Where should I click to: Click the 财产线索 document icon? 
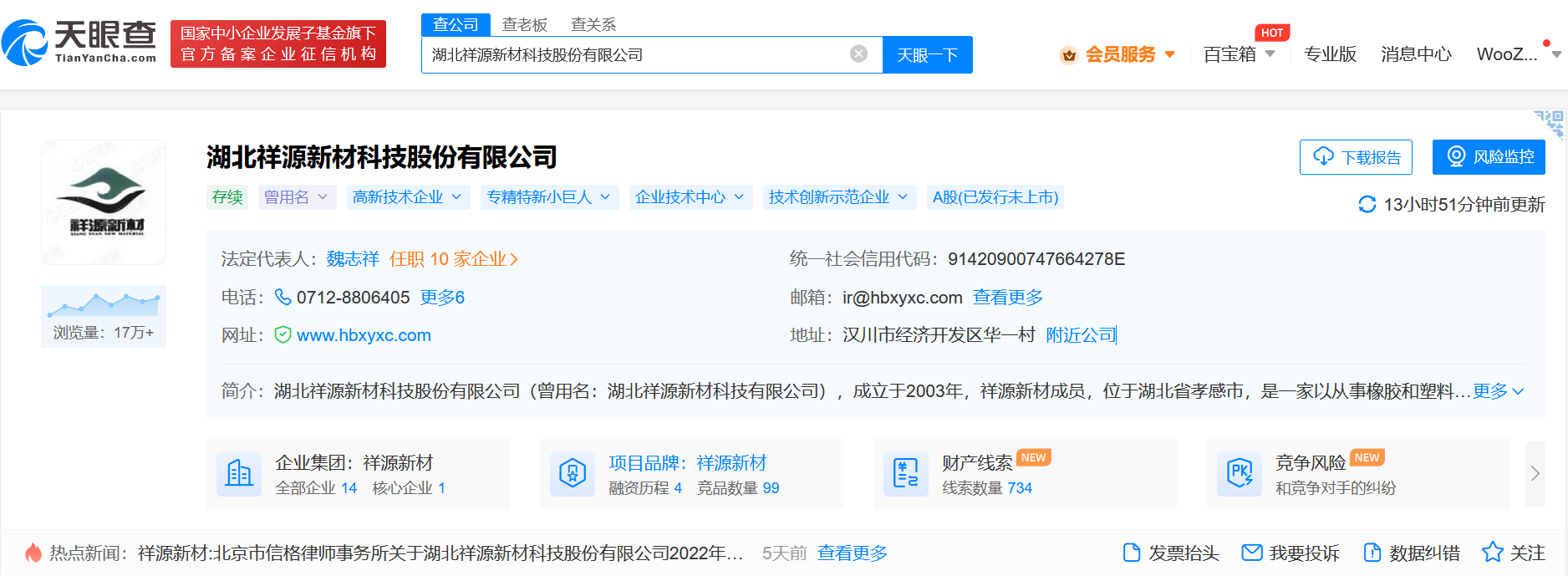pyautogui.click(x=906, y=473)
